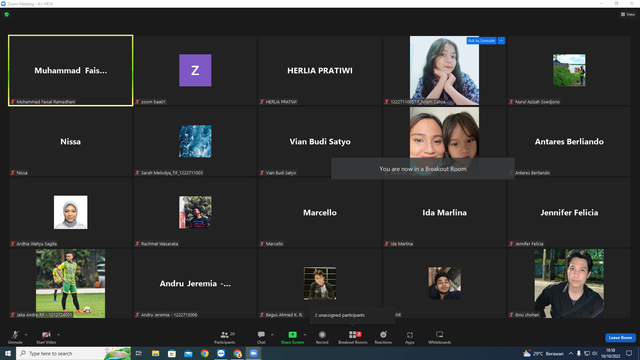
Task: Click 'Sarah Melodya_TIF_1222711003' name label
Action: point(171,173)
